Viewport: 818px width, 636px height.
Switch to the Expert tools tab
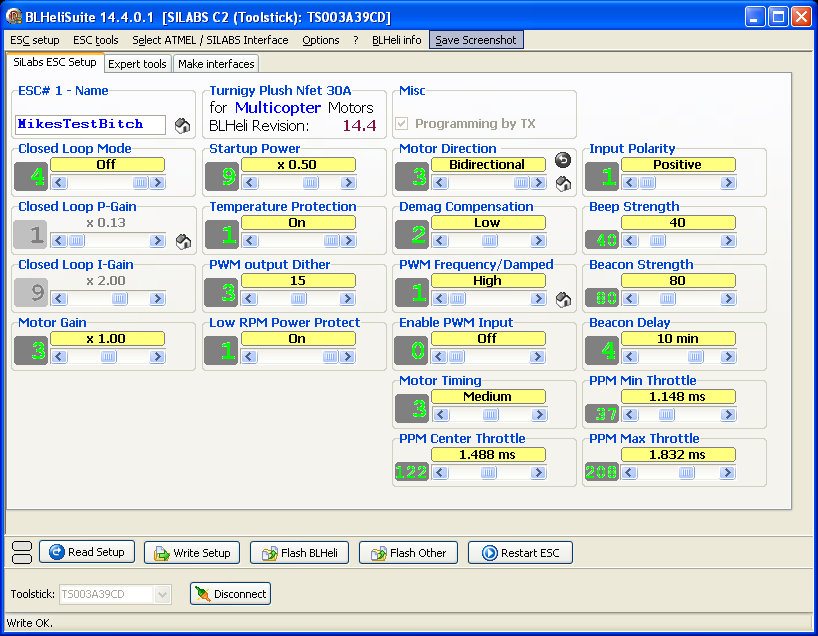click(x=137, y=64)
